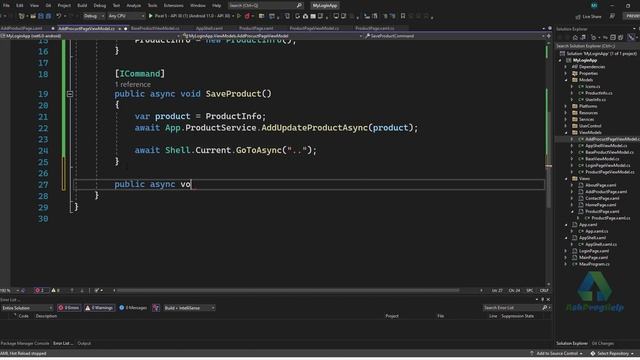640x360 pixels.
Task: Open the Build menu
Action: point(82,6)
